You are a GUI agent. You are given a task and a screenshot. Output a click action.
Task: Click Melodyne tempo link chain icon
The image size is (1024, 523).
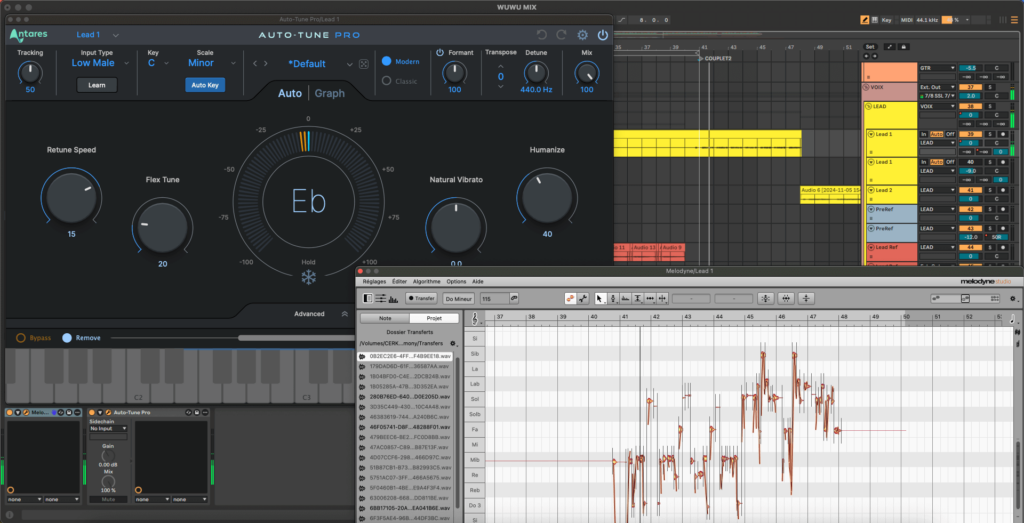(515, 298)
